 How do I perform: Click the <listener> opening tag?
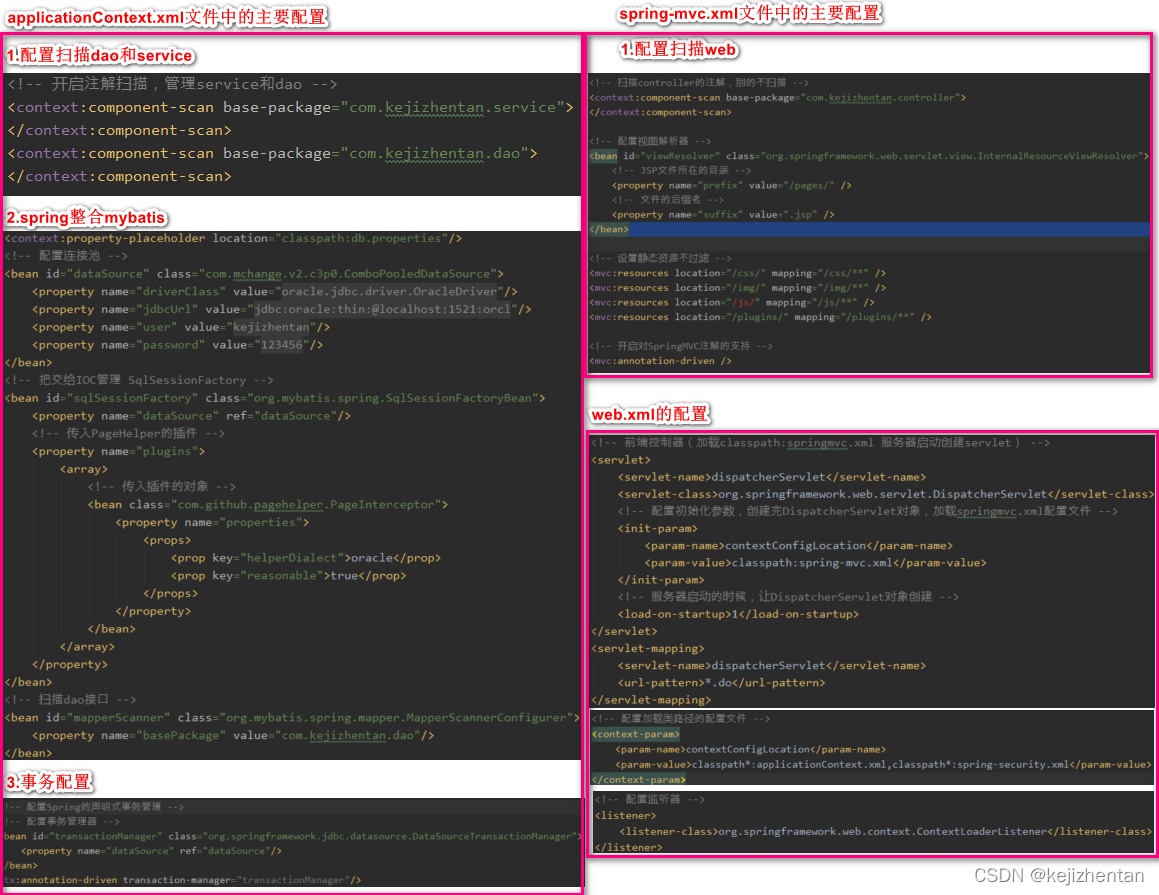pos(625,815)
